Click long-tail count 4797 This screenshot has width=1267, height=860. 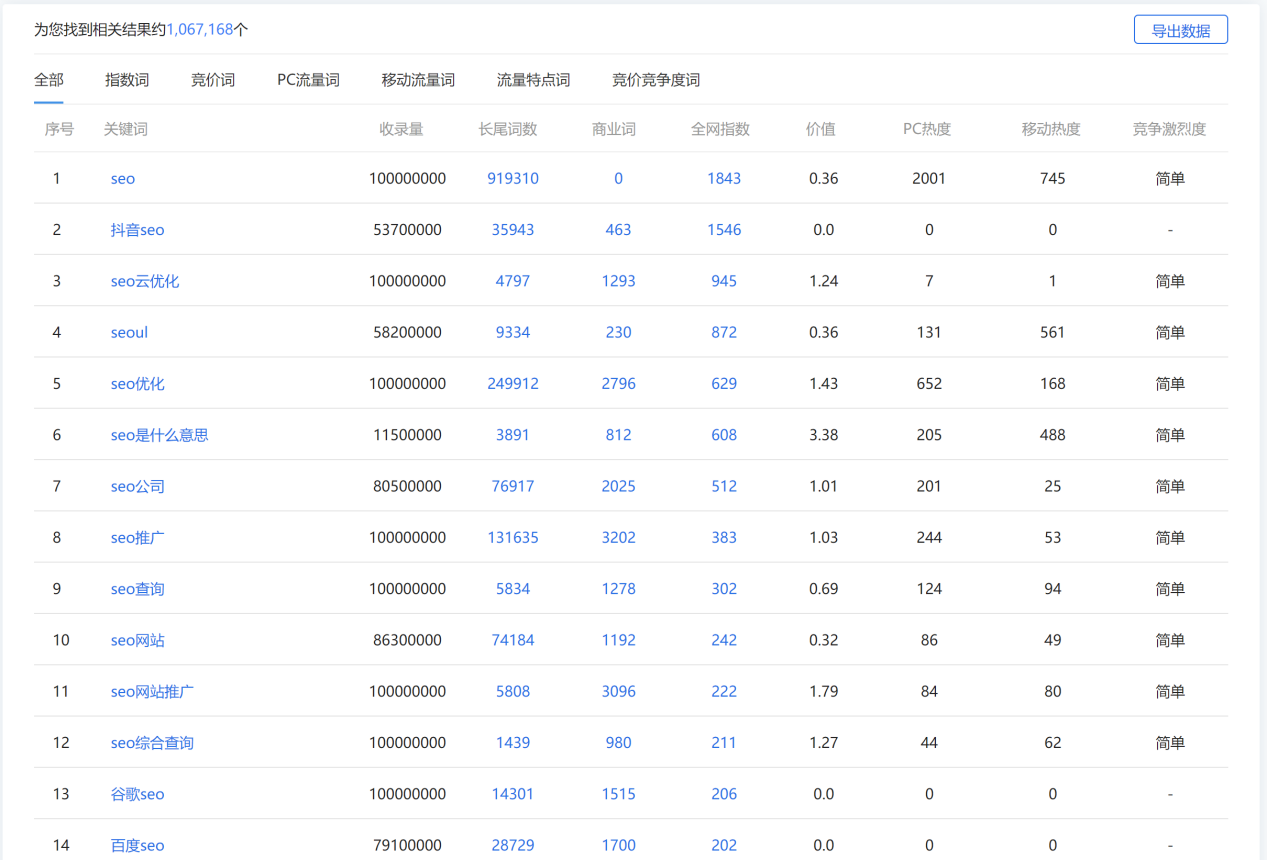513,281
